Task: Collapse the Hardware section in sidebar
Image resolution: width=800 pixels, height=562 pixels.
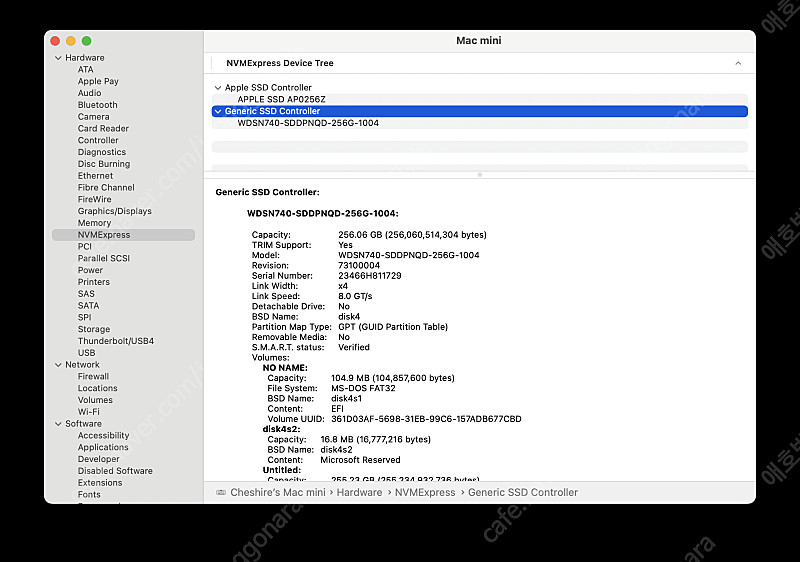Action: 57,58
